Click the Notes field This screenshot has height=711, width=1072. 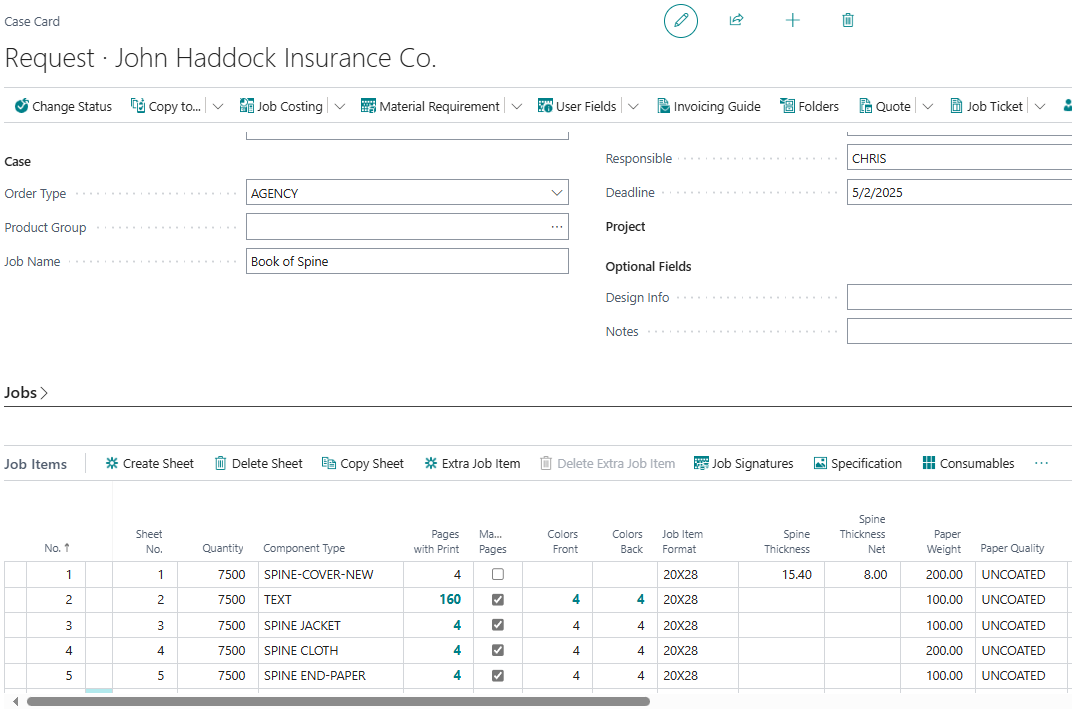[959, 332]
